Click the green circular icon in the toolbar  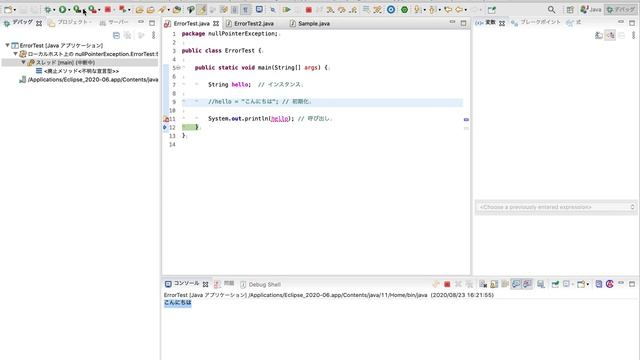coord(404,9)
